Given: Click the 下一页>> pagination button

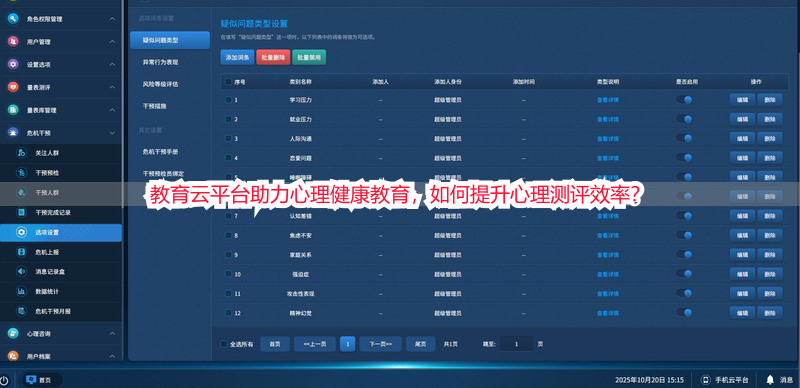Looking at the screenshot, I should point(380,344).
